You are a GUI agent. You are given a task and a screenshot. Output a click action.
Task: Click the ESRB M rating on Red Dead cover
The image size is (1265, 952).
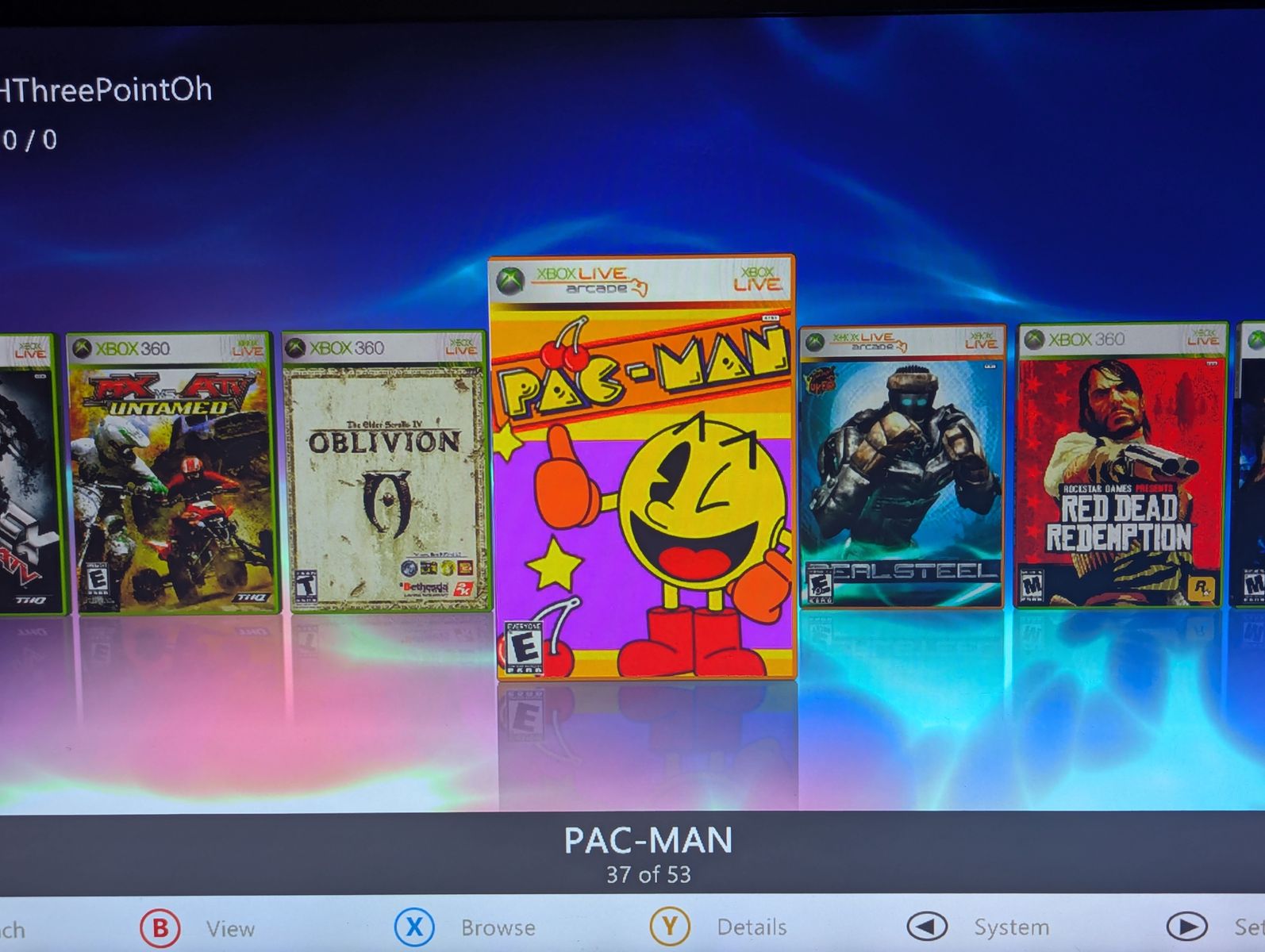[1031, 586]
